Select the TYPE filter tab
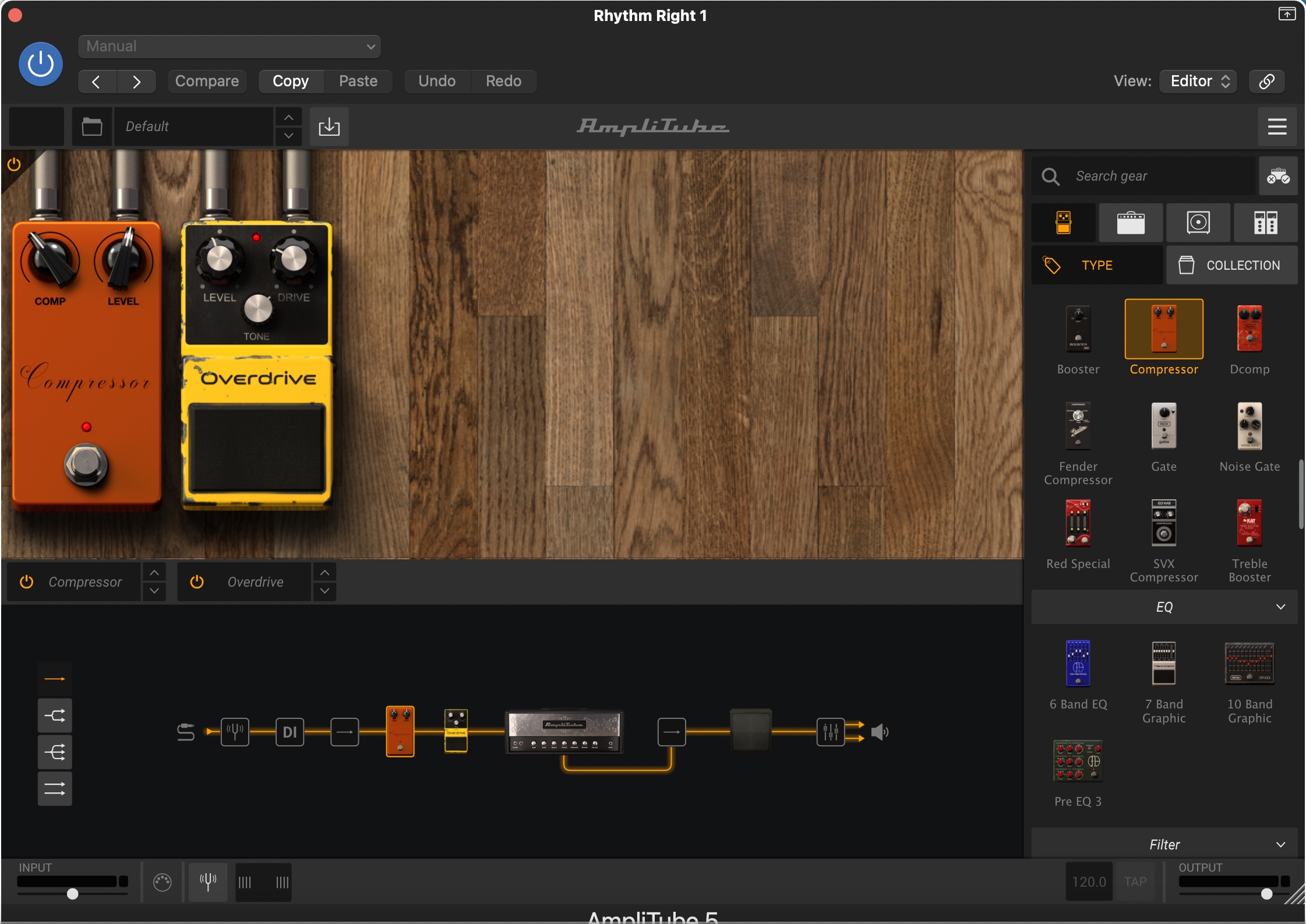This screenshot has width=1306, height=924. point(1097,265)
